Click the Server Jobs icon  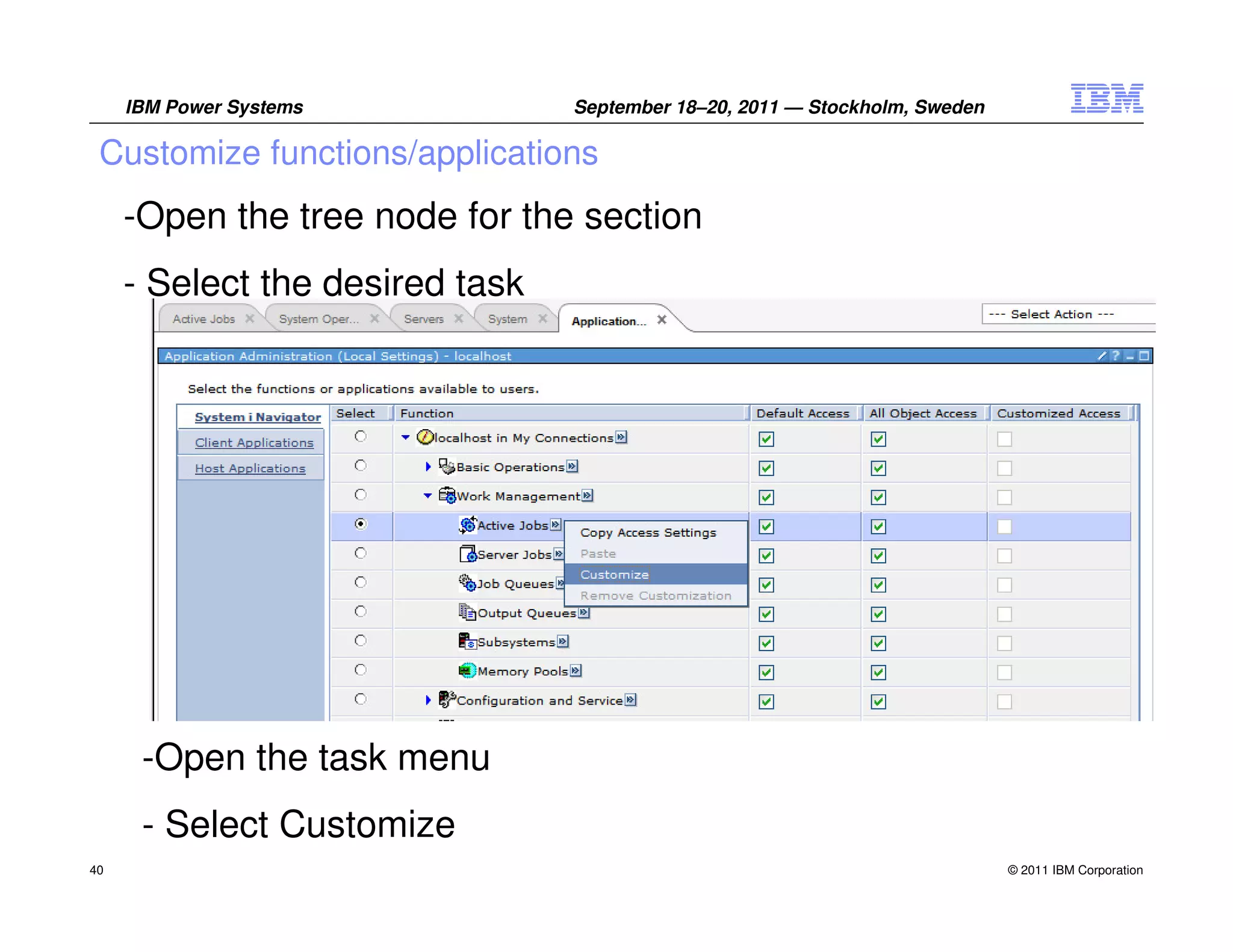pyautogui.click(x=468, y=554)
